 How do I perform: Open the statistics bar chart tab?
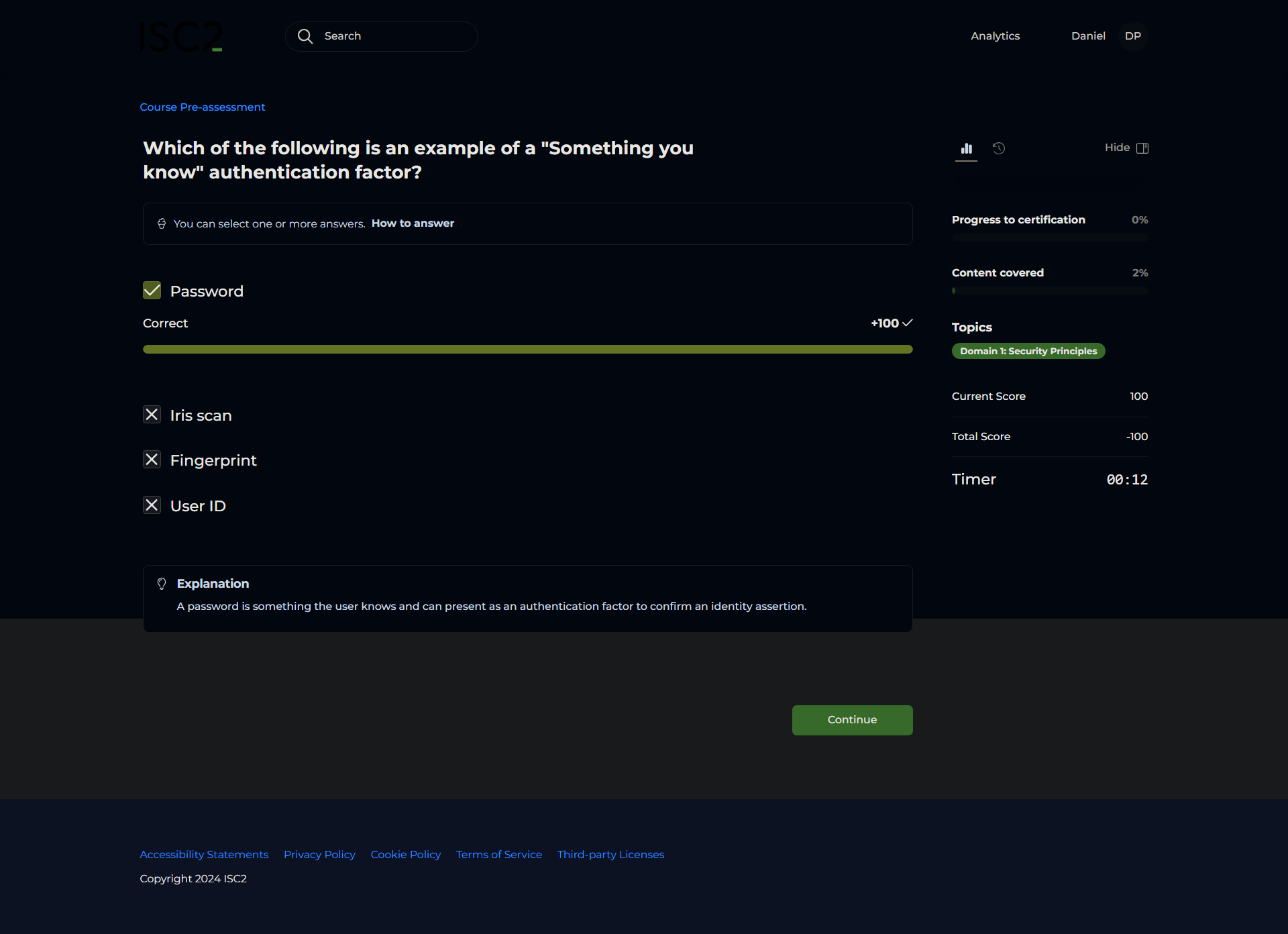[x=966, y=148]
